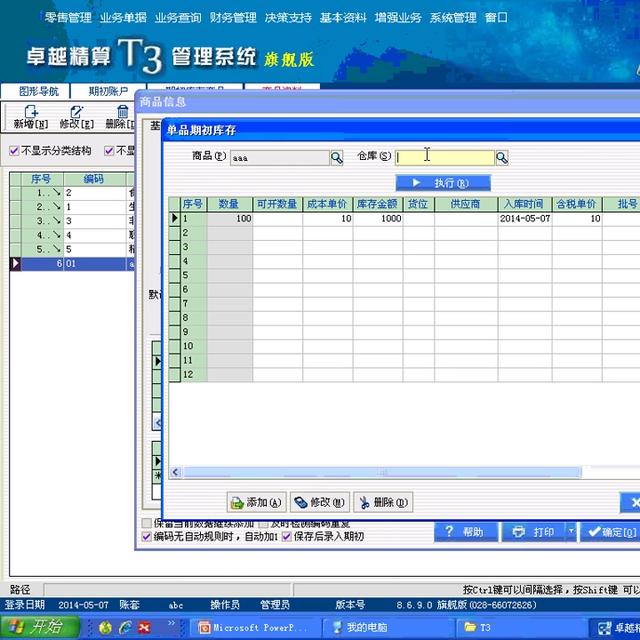Screen dimensions: 640x640
Task: Click quantity cell showing 100
Action: tap(230, 219)
